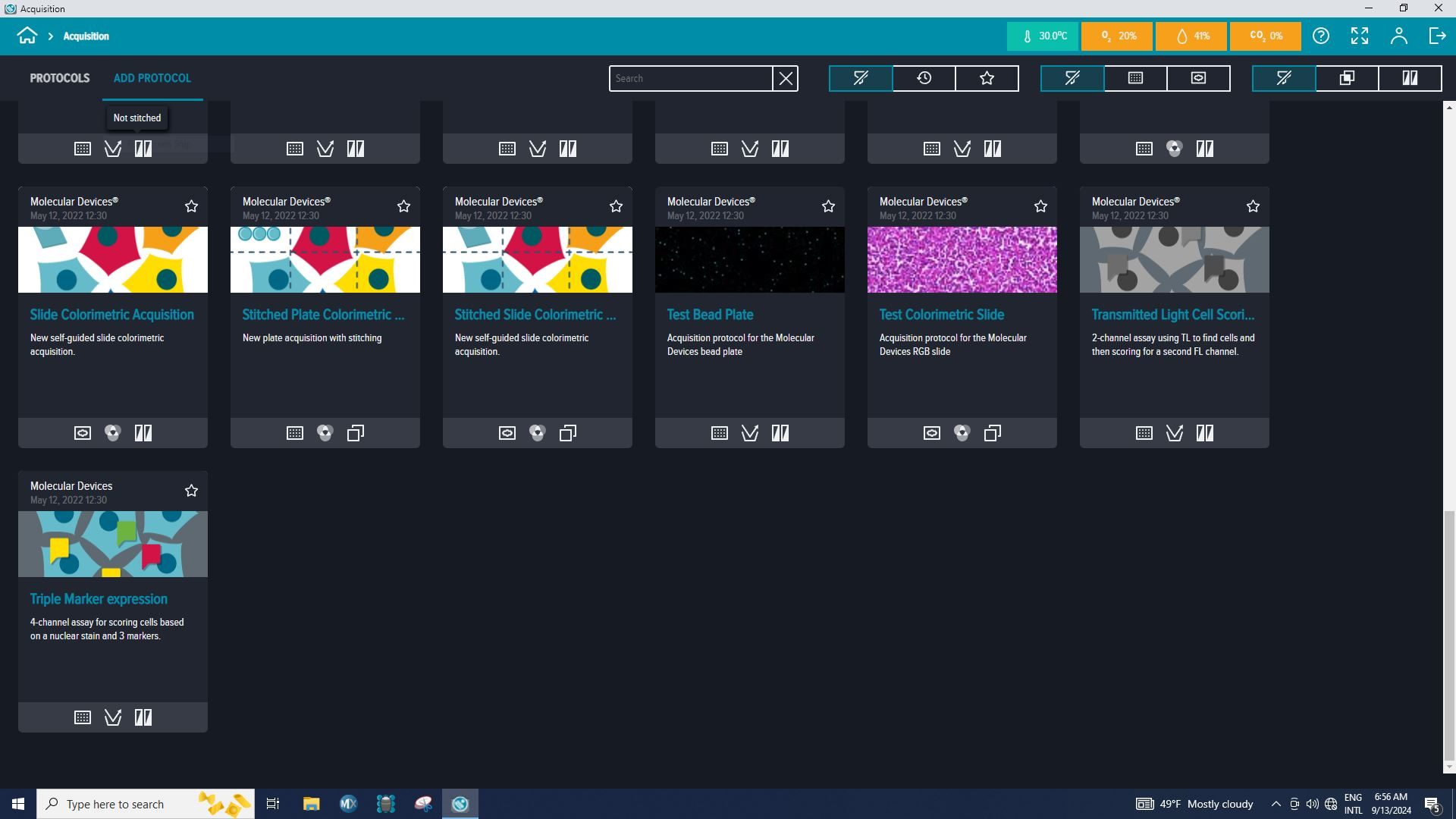Open the Stitched Slide Colorimetric title

[x=535, y=315]
